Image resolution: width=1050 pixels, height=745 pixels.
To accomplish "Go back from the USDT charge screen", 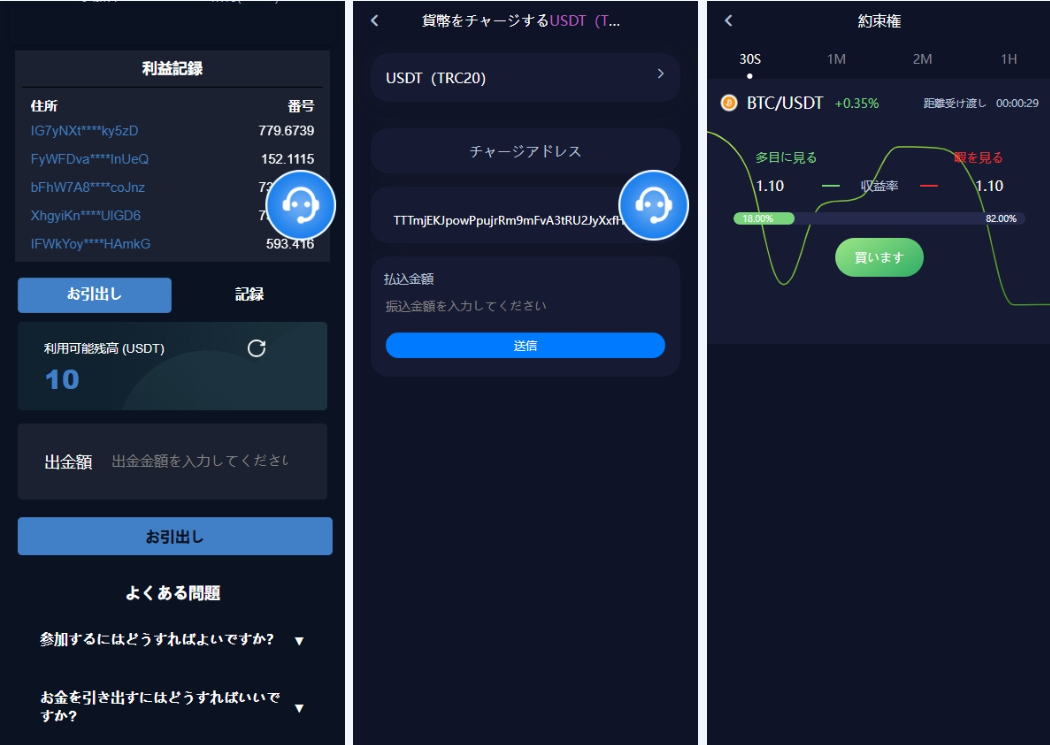I will pos(375,21).
